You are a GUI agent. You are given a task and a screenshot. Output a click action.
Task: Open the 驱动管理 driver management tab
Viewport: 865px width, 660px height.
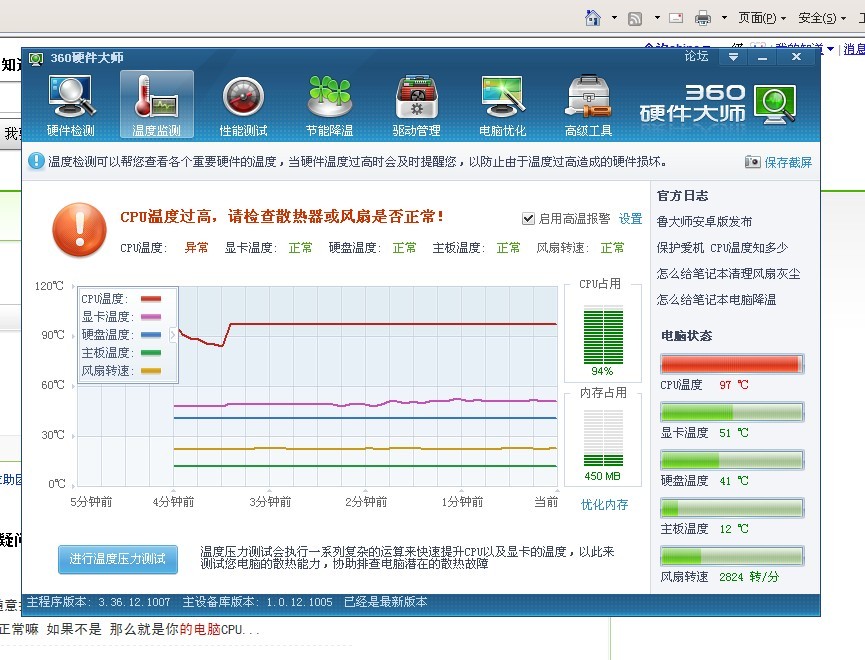click(x=417, y=105)
